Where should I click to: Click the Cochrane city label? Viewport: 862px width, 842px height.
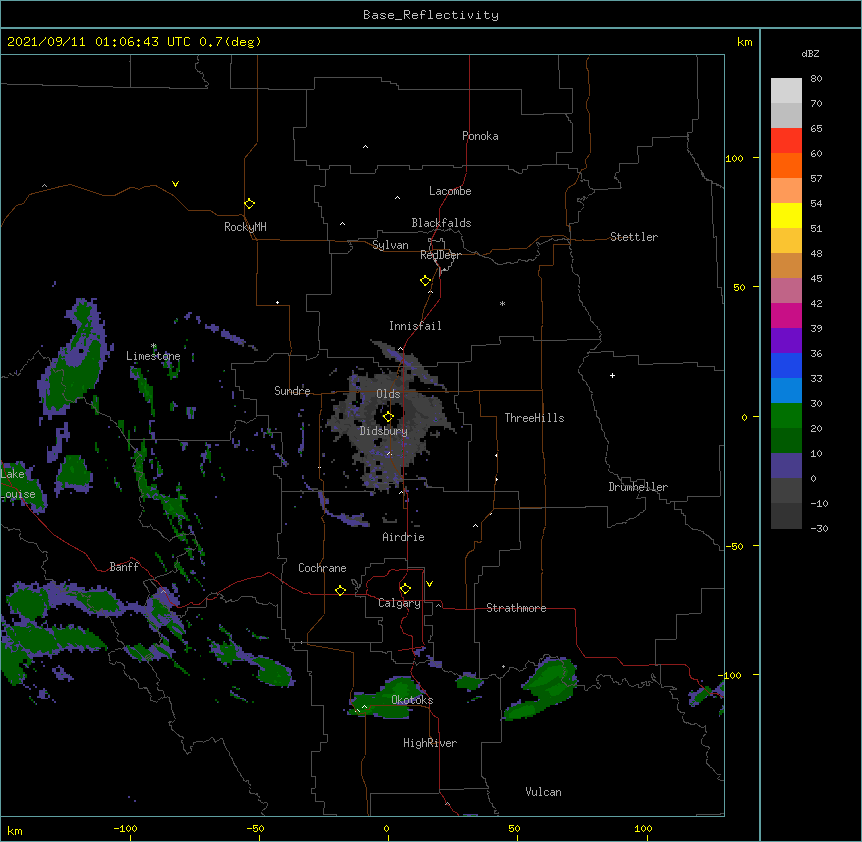[322, 568]
